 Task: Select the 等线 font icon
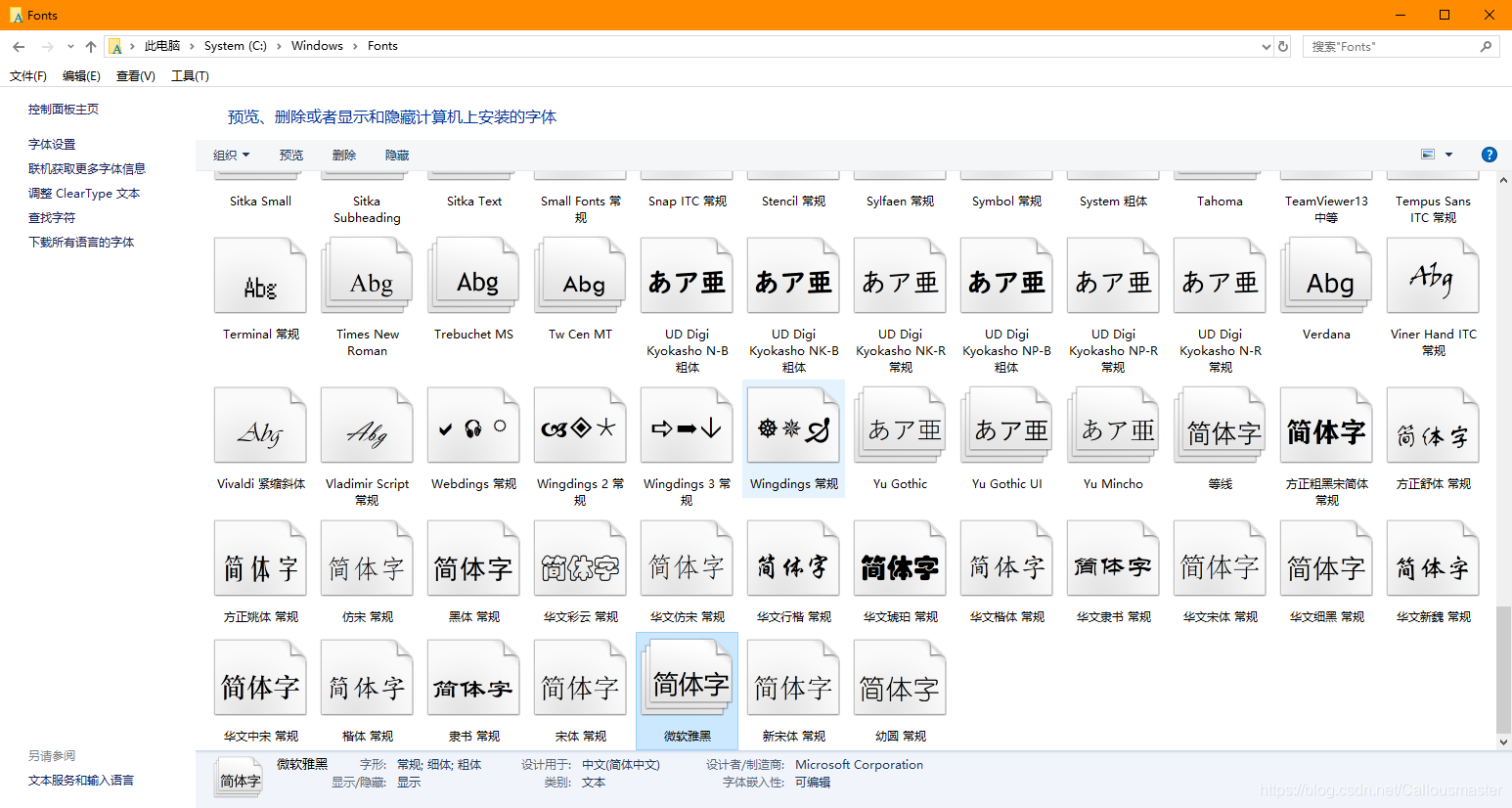pyautogui.click(x=1220, y=426)
